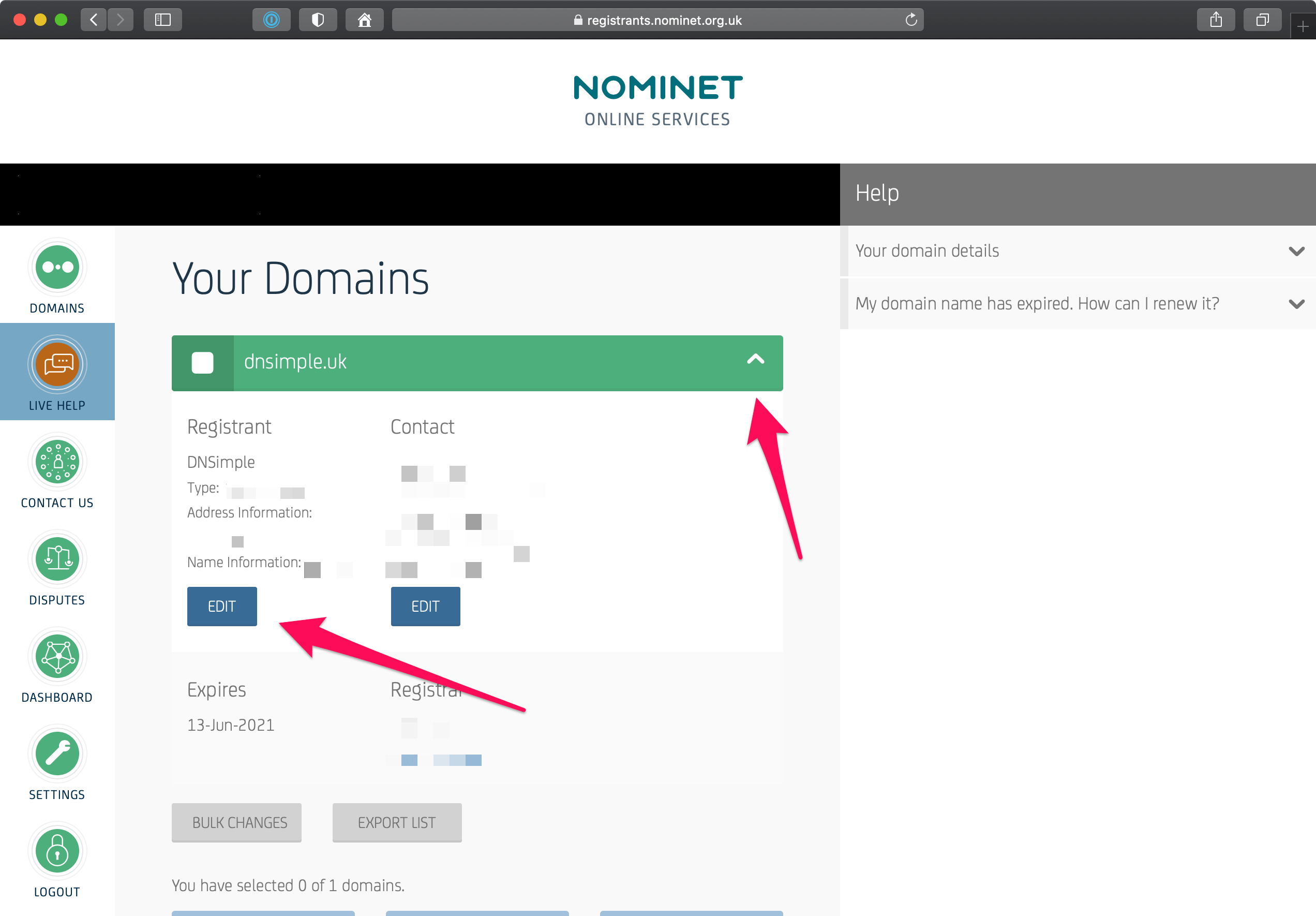Open Contact Us from the sidebar
Image resolution: width=1316 pixels, height=916 pixels.
click(x=57, y=462)
